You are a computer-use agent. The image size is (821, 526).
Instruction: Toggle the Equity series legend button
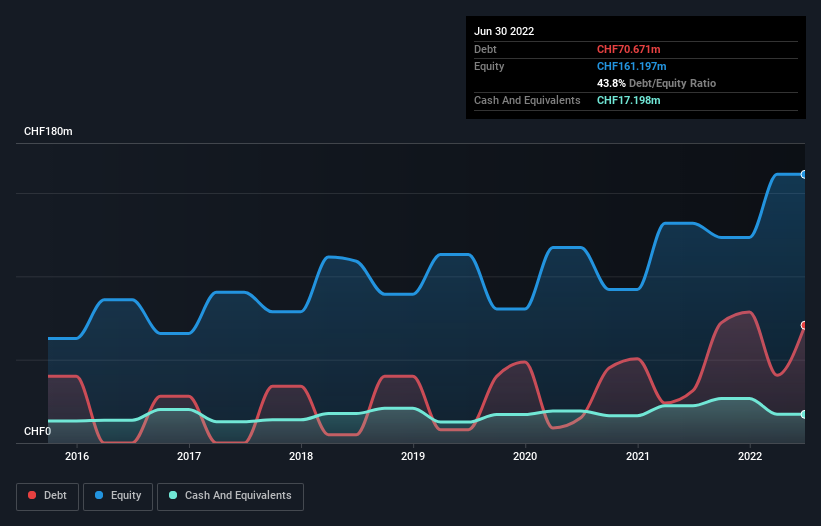click(118, 496)
